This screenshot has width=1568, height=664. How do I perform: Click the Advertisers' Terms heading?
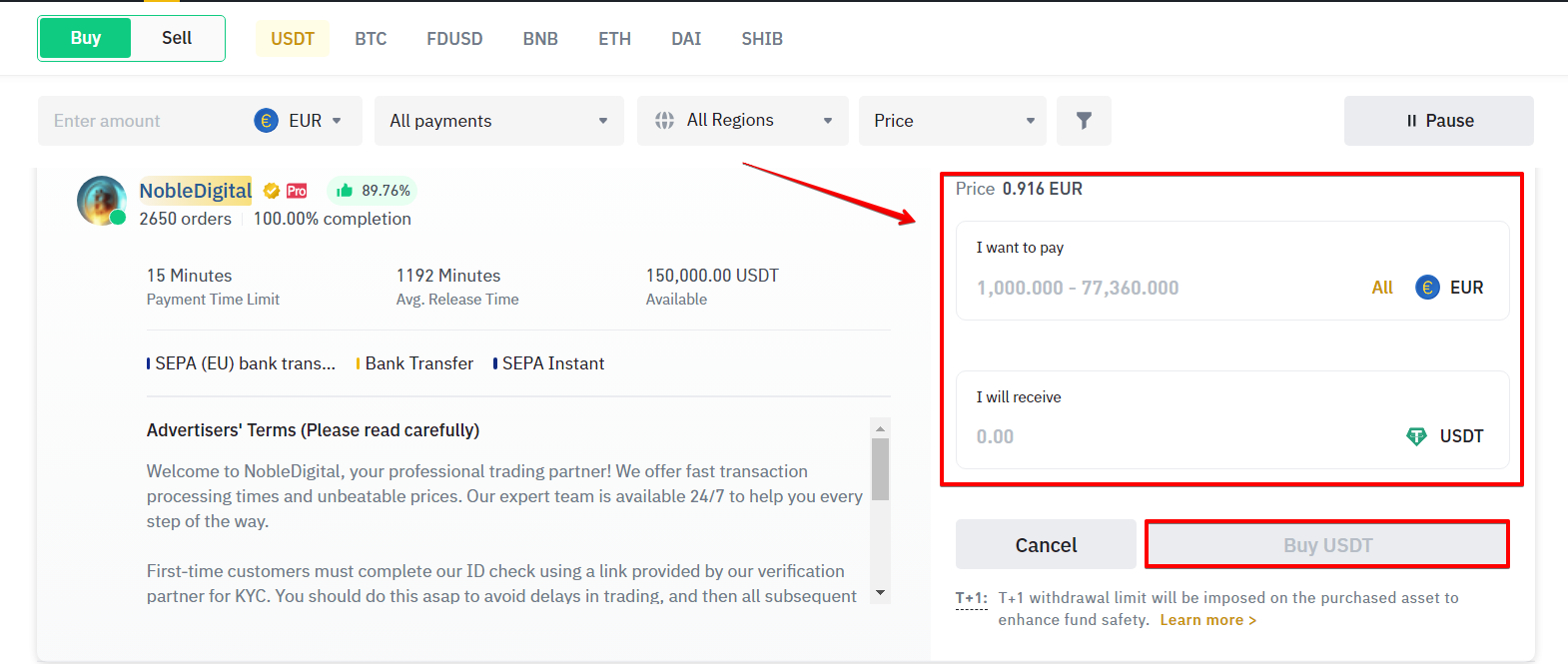point(313,430)
